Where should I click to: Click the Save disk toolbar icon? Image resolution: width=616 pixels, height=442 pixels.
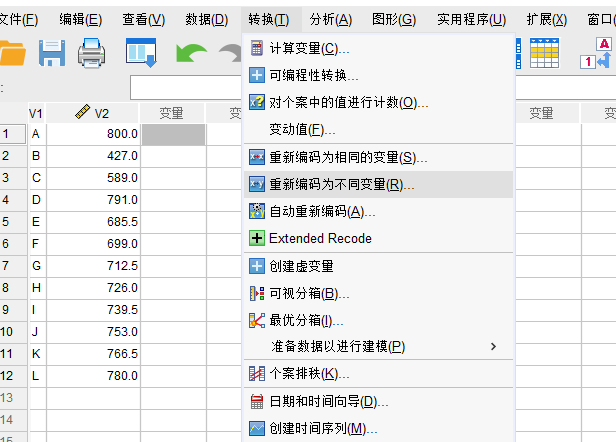(x=52, y=53)
